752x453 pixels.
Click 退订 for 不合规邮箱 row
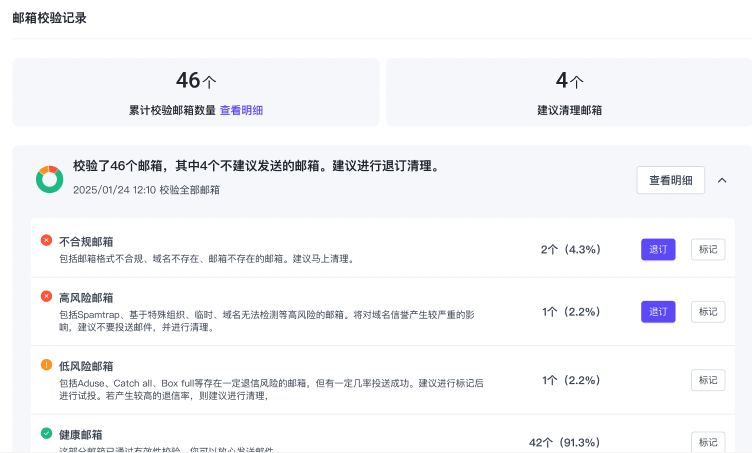click(x=658, y=249)
